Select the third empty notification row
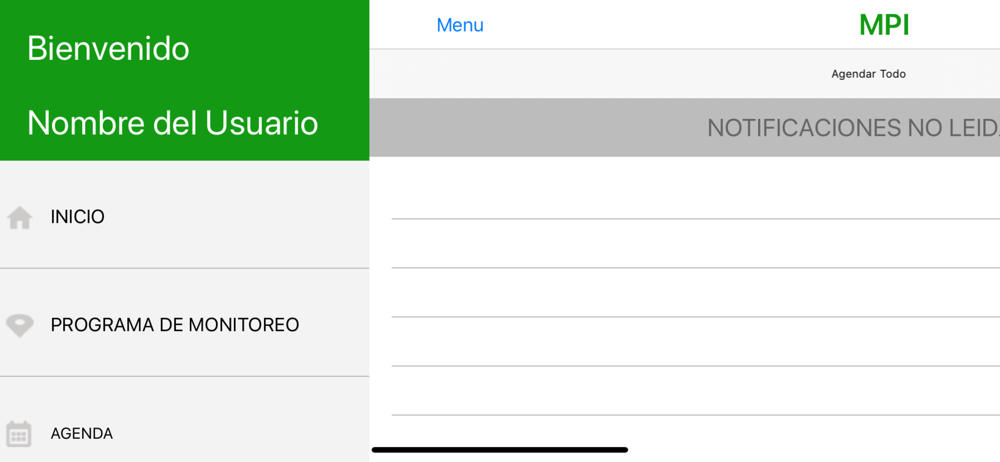Screen dimensions: 1000x462 click(684, 293)
